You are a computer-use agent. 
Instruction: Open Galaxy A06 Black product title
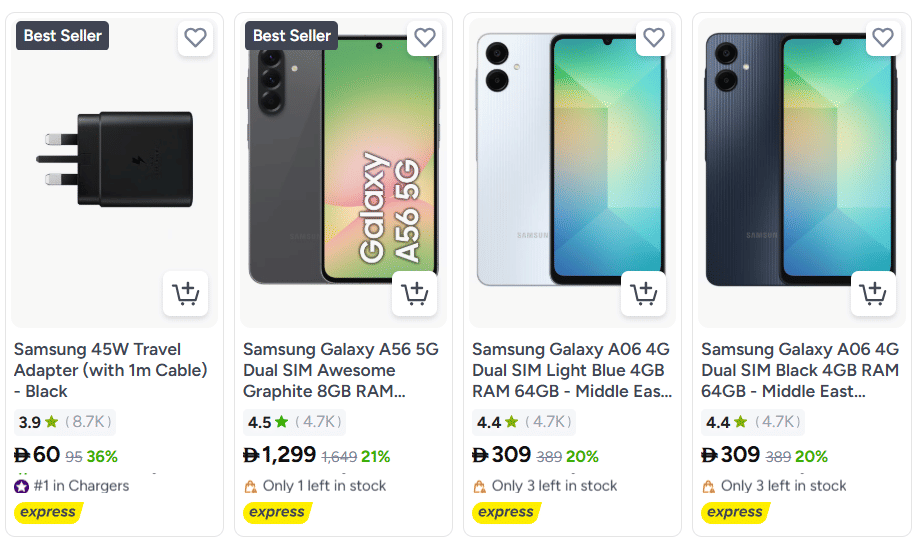(x=799, y=370)
